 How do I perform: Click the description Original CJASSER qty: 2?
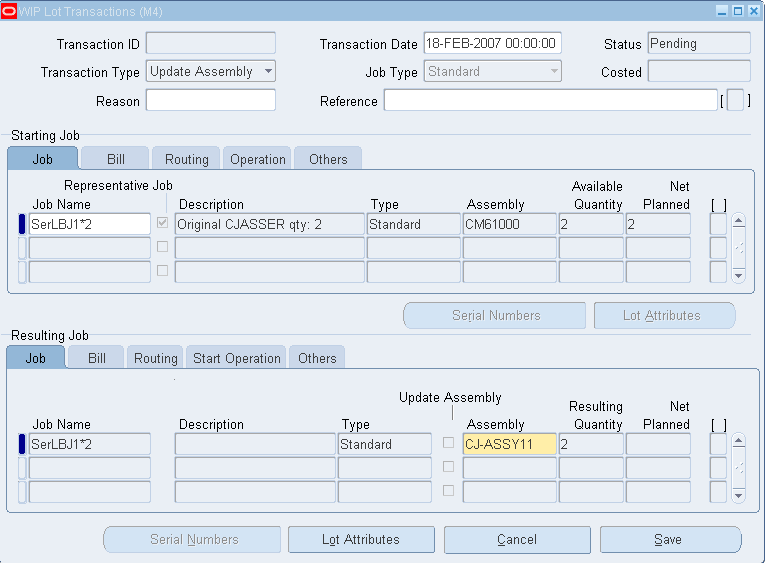pyautogui.click(x=269, y=224)
